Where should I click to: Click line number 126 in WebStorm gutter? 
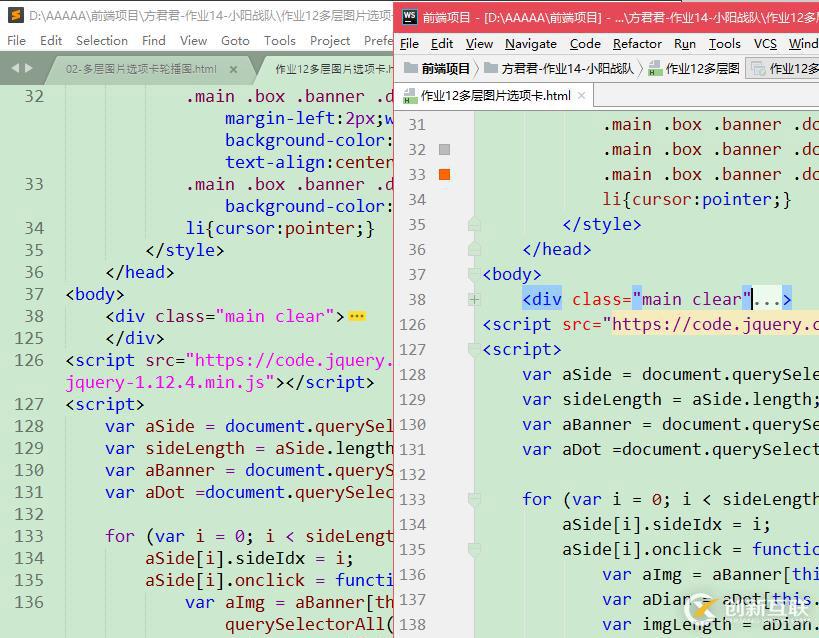tap(413, 324)
